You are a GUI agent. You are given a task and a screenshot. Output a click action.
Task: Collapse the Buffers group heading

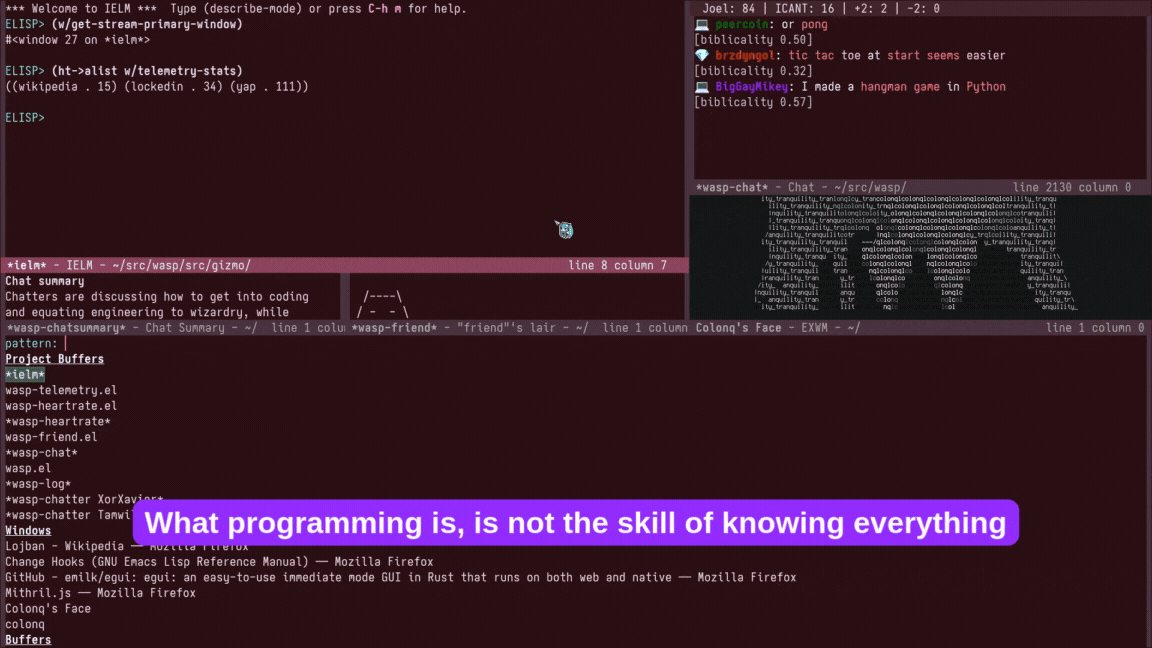point(27,639)
